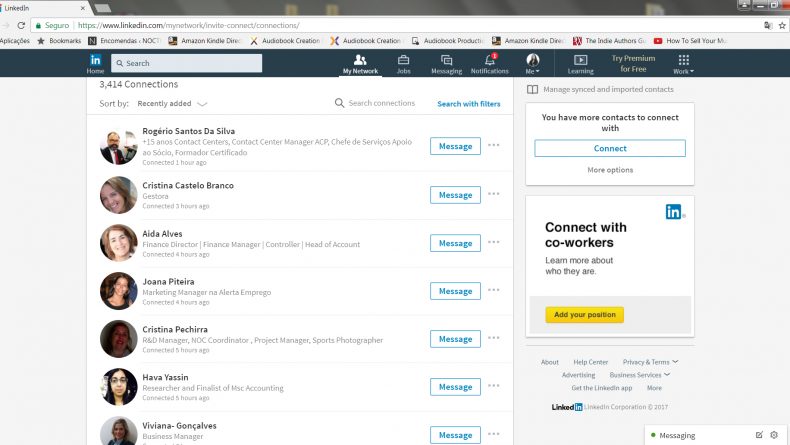Open Cristina Pechirra profile photo

(x=118, y=339)
